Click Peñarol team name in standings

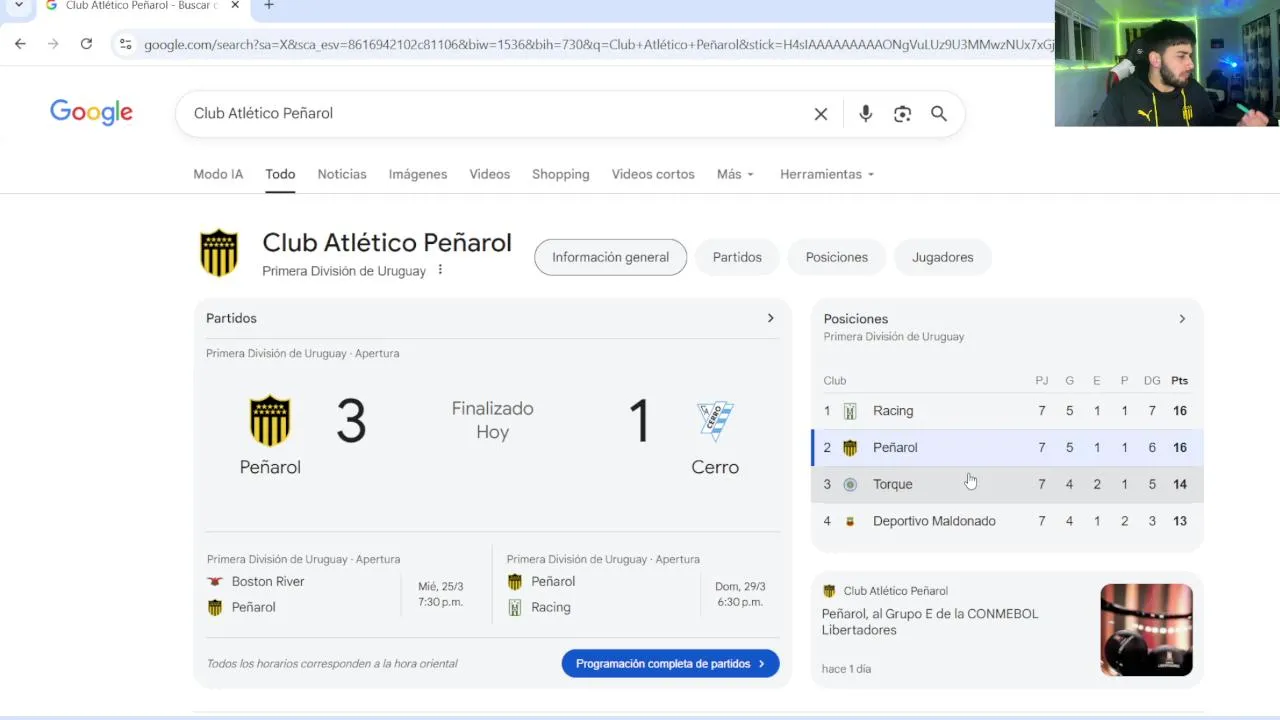[895, 448]
